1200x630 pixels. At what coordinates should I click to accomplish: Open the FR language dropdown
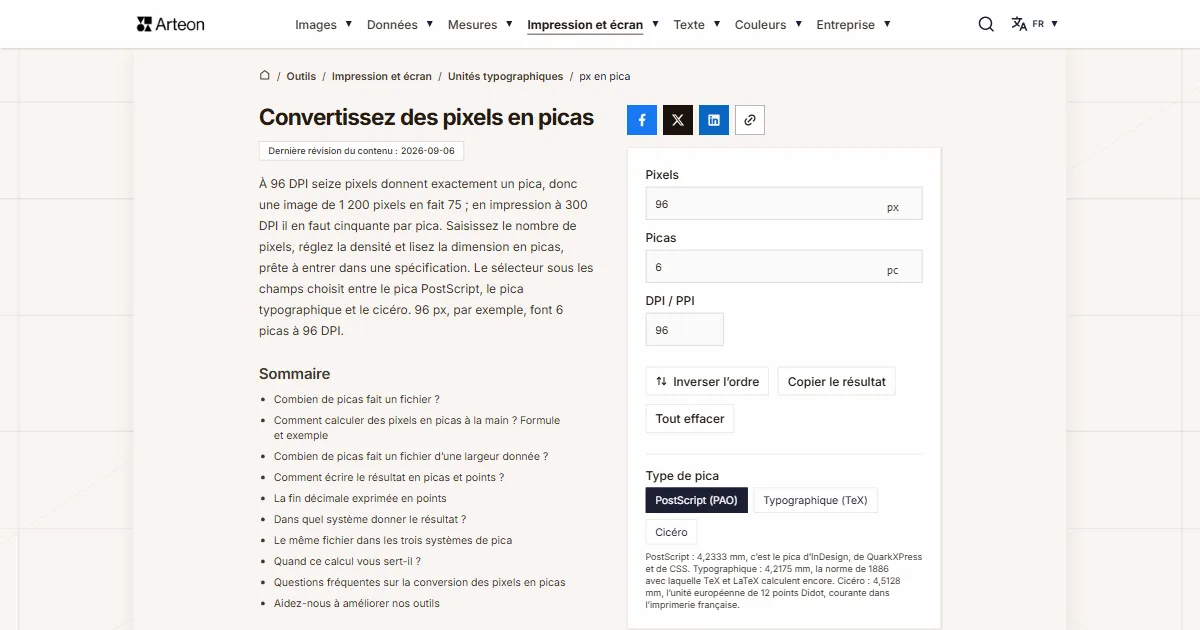(1045, 24)
